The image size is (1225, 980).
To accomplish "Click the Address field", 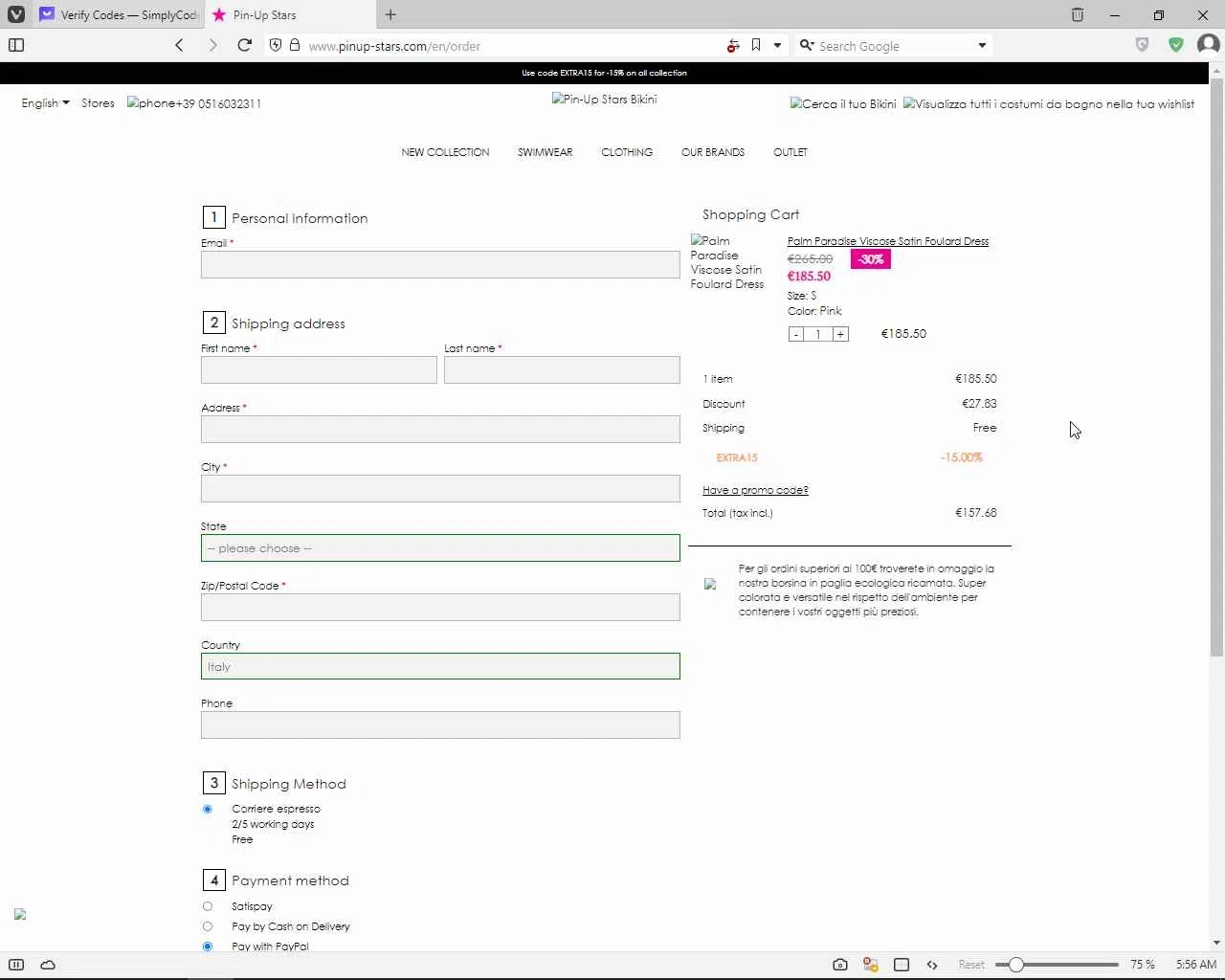I will [440, 429].
